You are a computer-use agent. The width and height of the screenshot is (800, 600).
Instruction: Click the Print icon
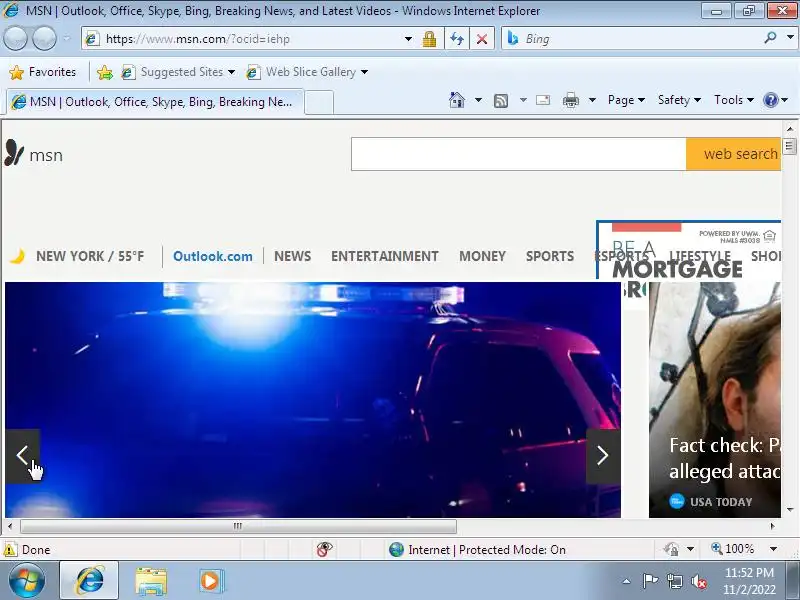click(570, 100)
